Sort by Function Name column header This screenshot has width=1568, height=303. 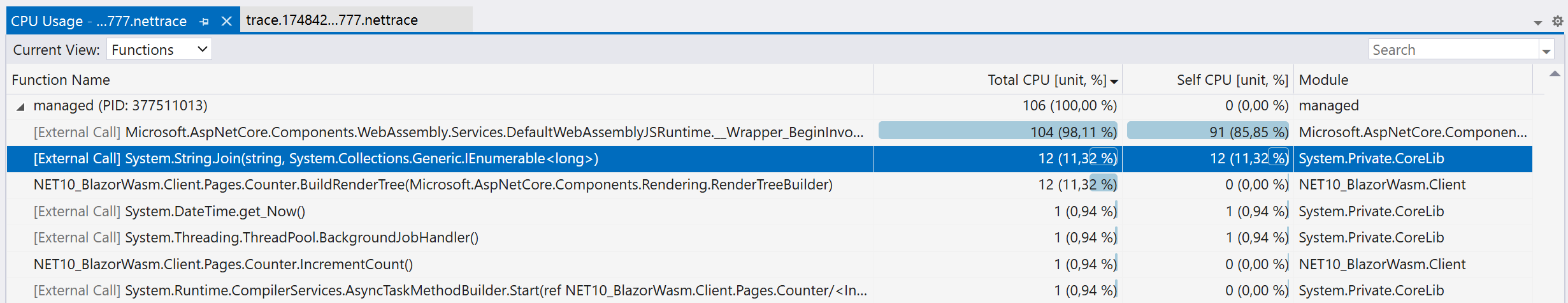point(440,80)
